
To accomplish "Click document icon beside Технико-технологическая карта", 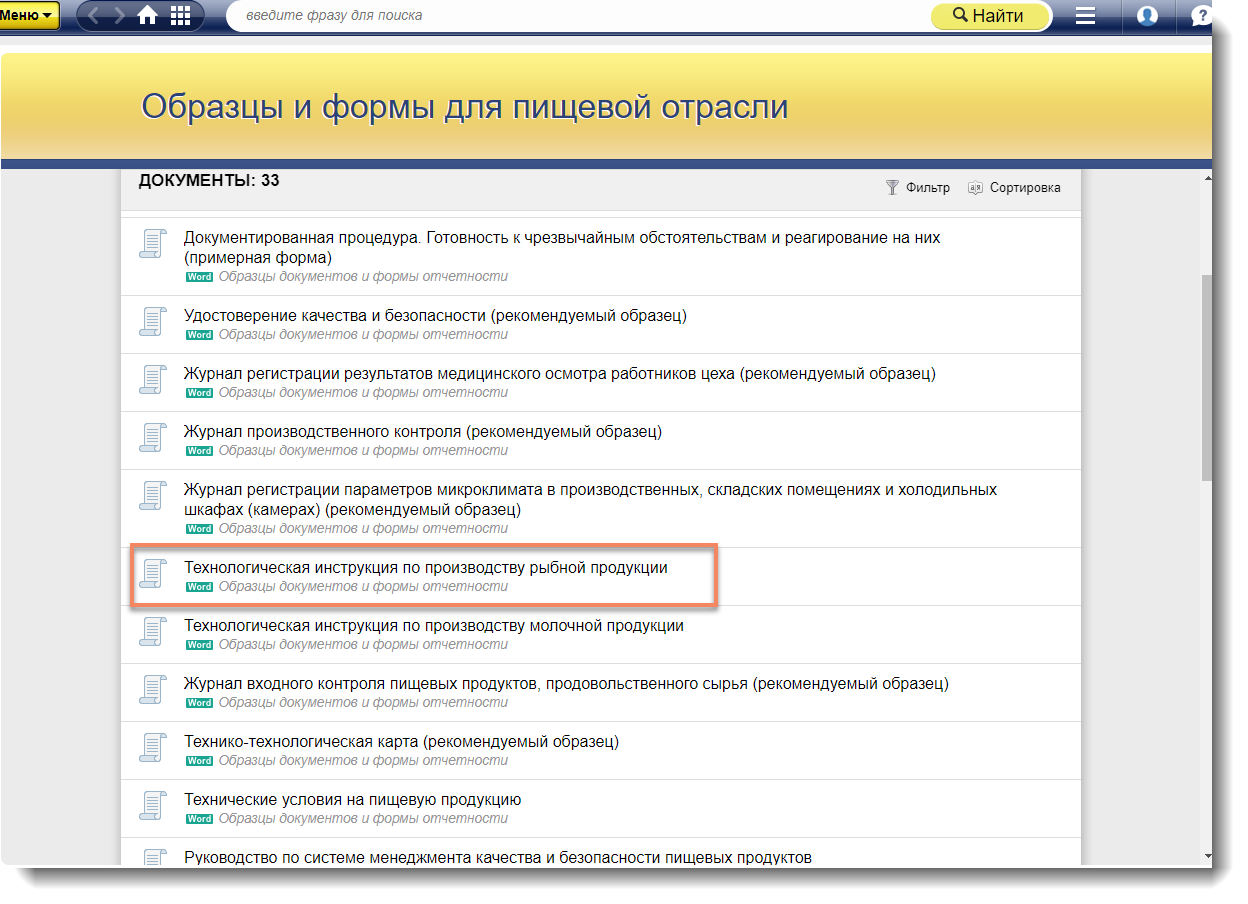I will tap(152, 749).
